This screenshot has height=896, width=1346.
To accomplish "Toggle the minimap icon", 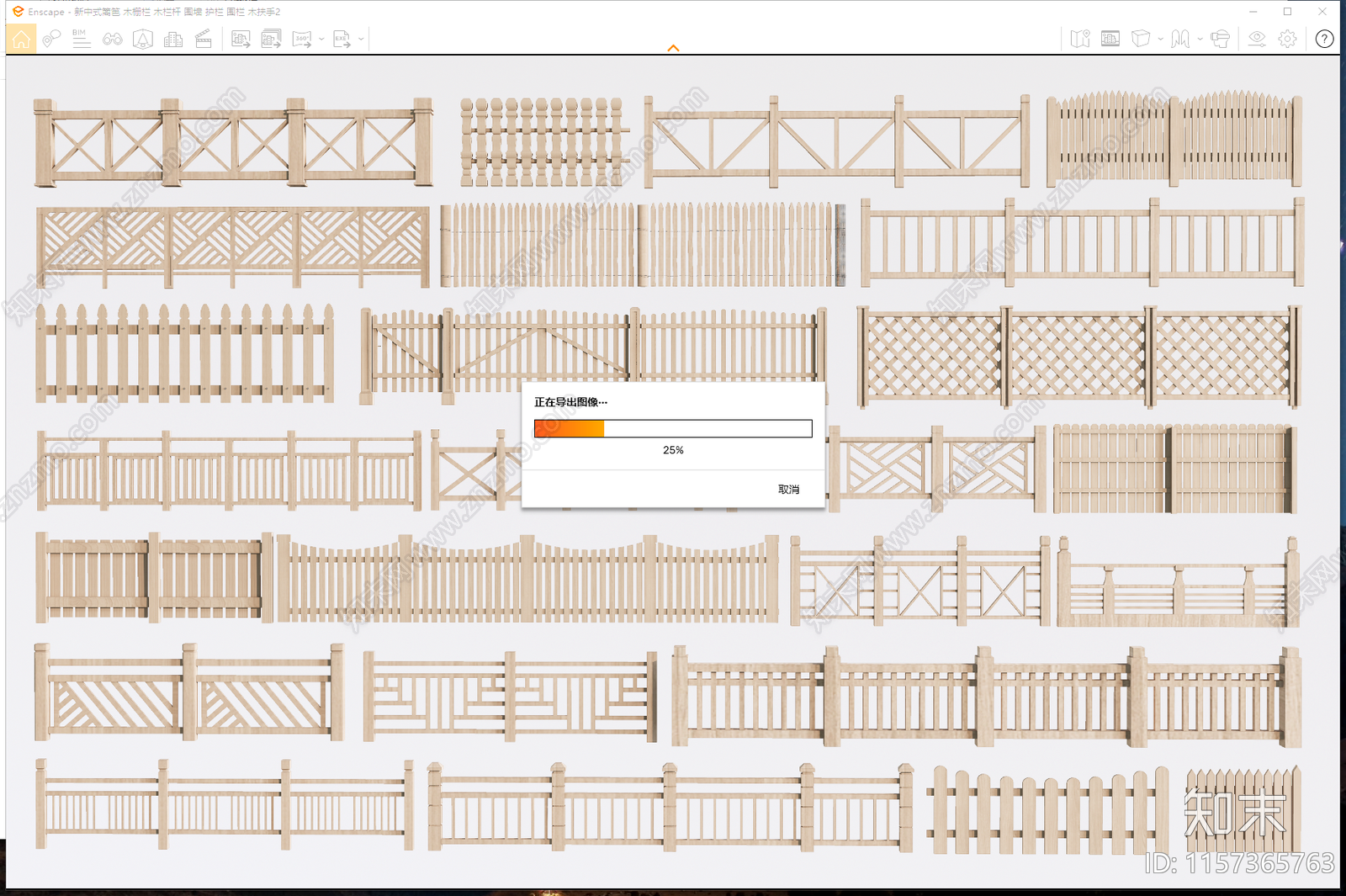I will click(1080, 39).
